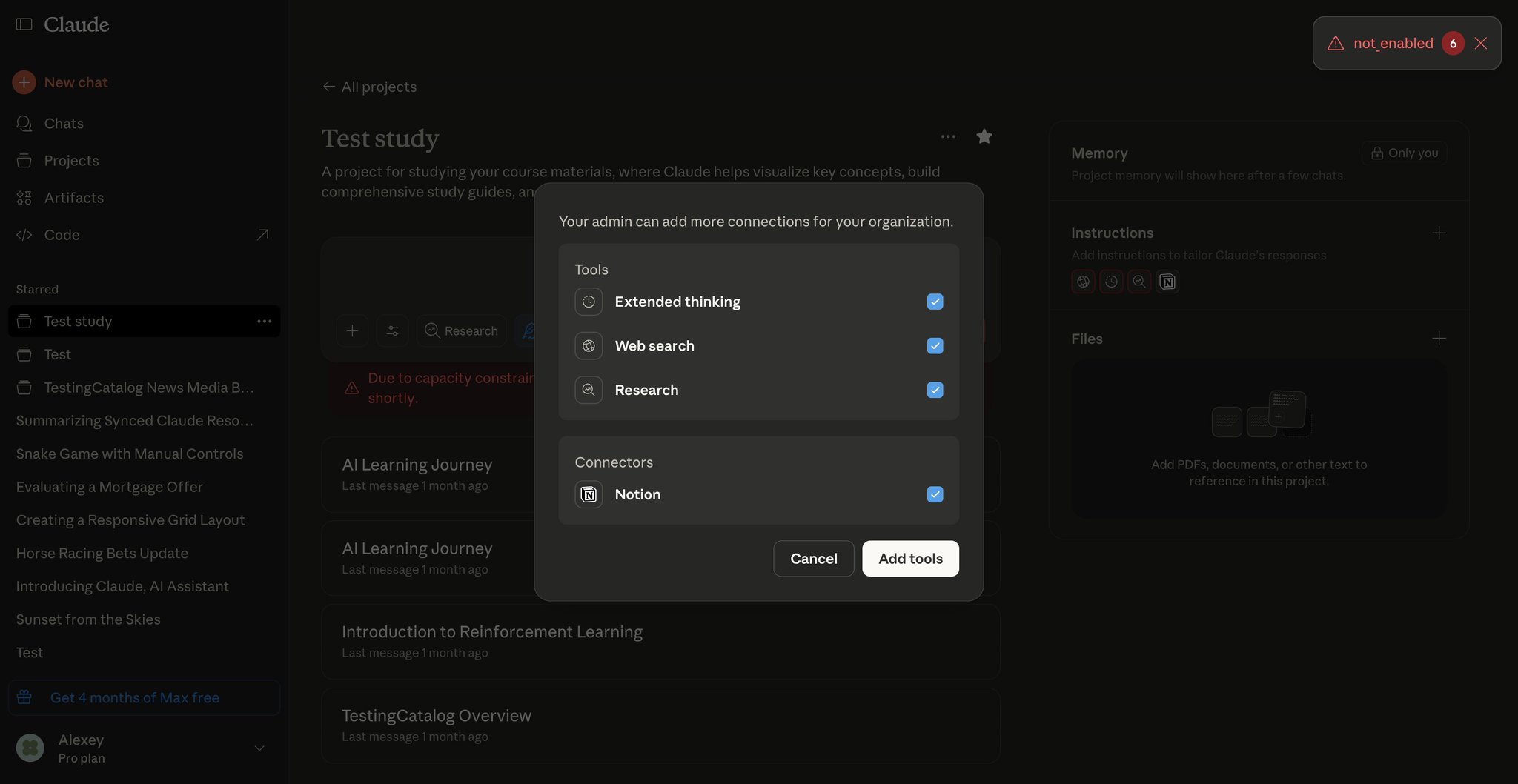The width and height of the screenshot is (1518, 784).
Task: Add files with the Files plus icon
Action: coord(1439,339)
